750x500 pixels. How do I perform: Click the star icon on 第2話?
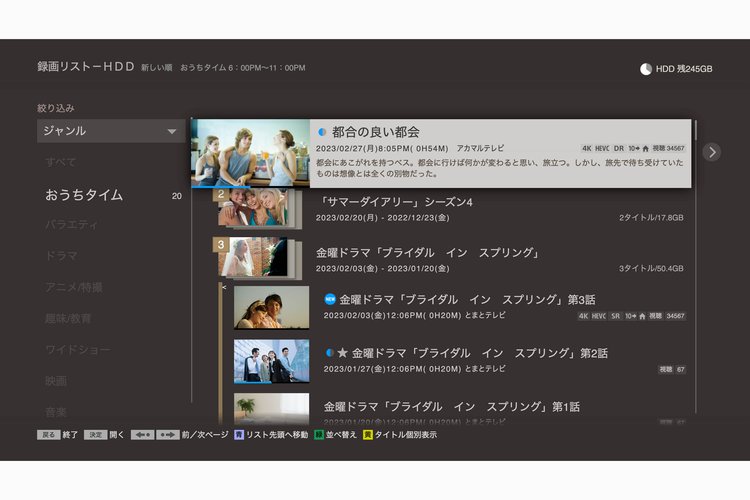click(342, 353)
